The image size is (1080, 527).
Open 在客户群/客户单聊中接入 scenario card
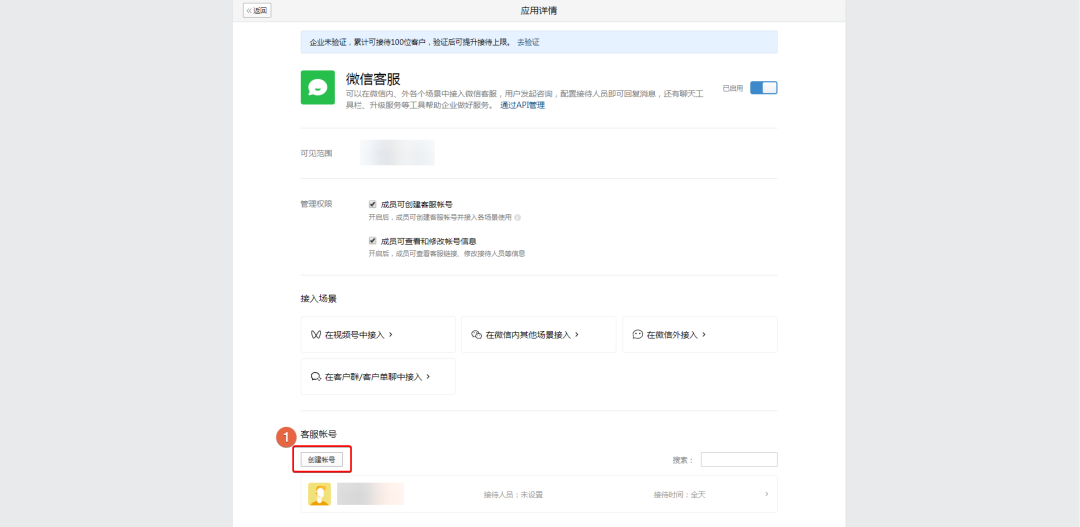pos(378,377)
